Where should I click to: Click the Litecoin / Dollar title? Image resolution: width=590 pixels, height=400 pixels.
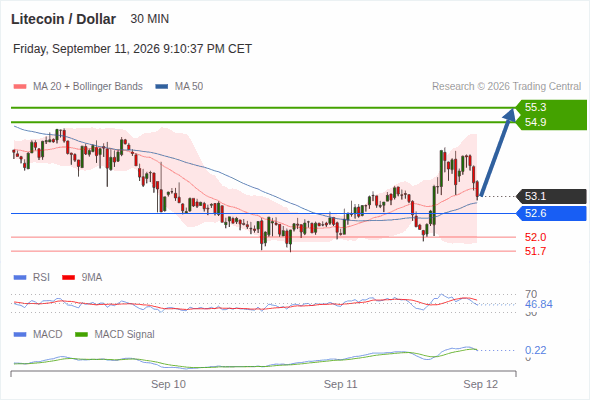click(x=63, y=19)
